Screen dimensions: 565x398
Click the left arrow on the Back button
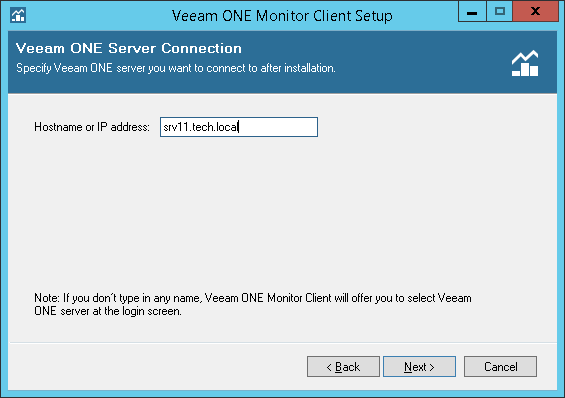pyautogui.click(x=329, y=367)
